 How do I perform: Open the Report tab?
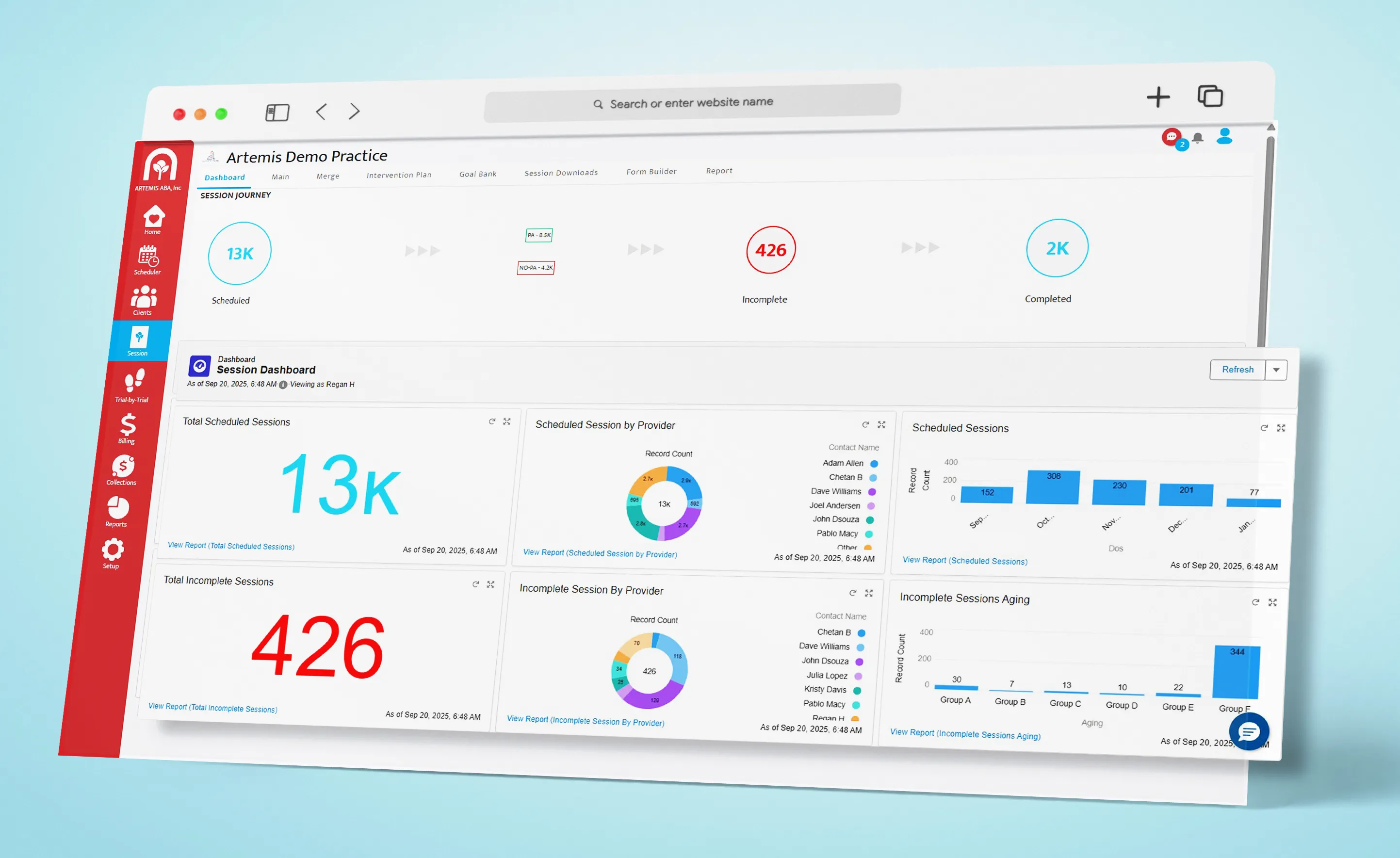click(x=719, y=170)
